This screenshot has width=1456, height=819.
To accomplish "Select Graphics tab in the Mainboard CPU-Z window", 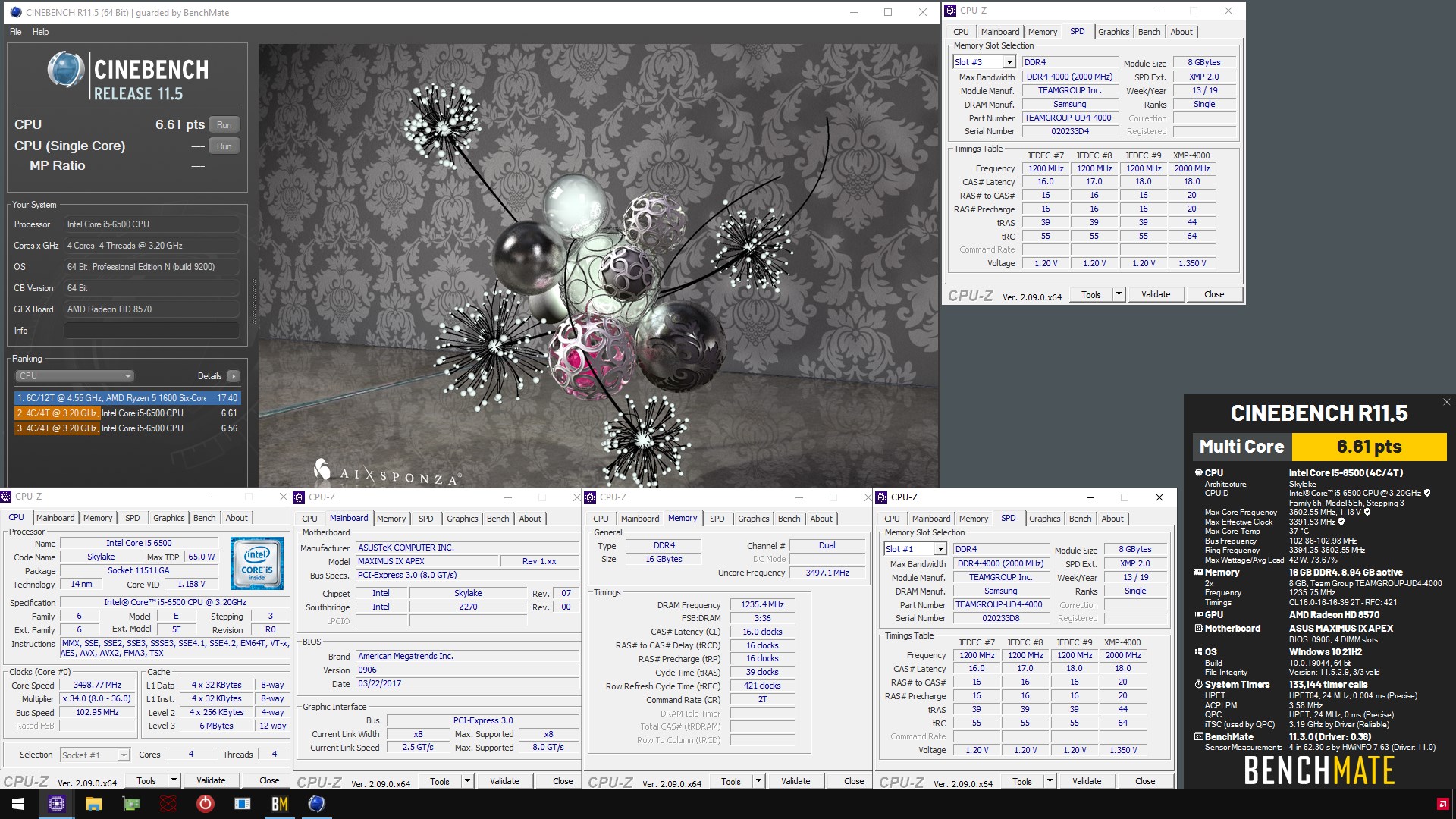I will (x=463, y=519).
